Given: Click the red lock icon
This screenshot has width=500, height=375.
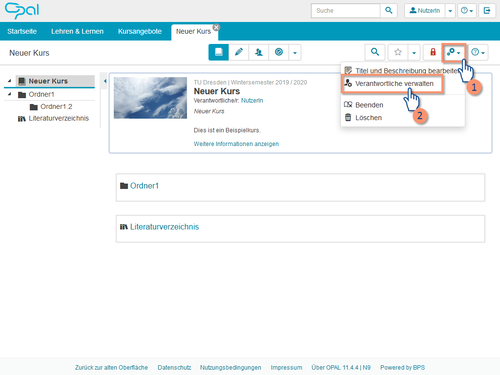Looking at the screenshot, I should pos(433,52).
